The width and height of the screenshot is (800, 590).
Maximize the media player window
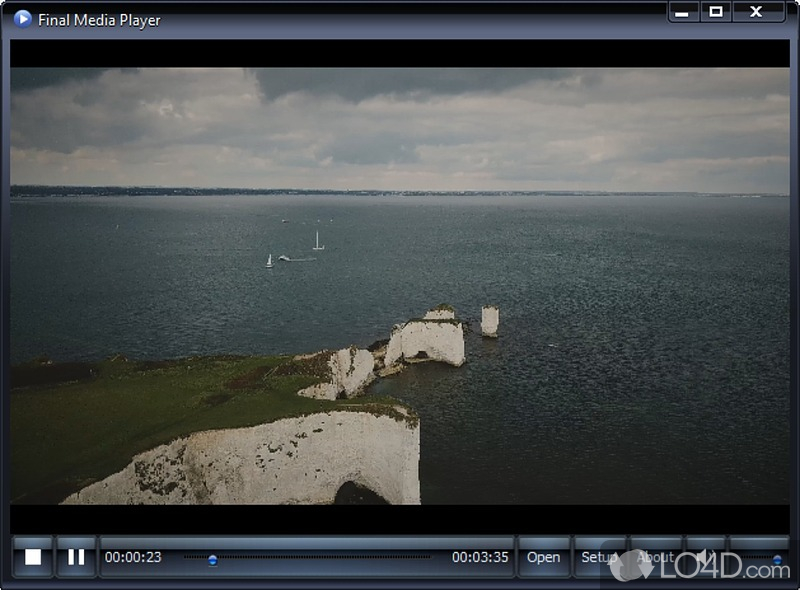715,12
